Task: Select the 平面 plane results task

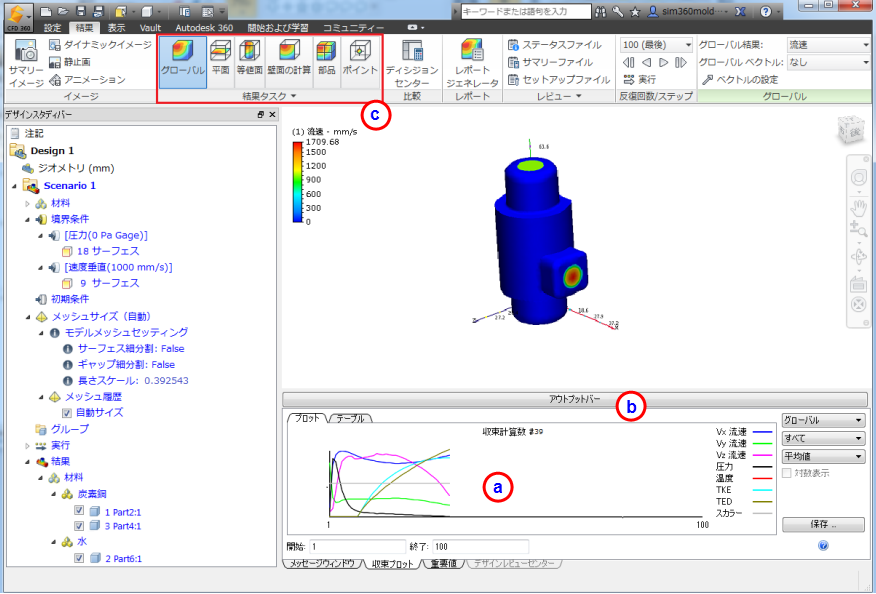Action: 221,63
